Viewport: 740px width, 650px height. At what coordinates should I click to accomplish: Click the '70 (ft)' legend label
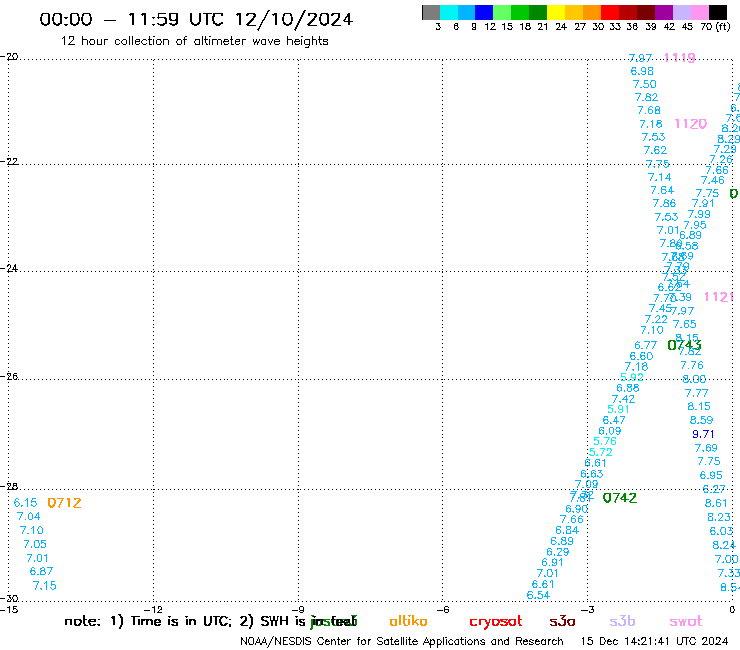pos(715,26)
